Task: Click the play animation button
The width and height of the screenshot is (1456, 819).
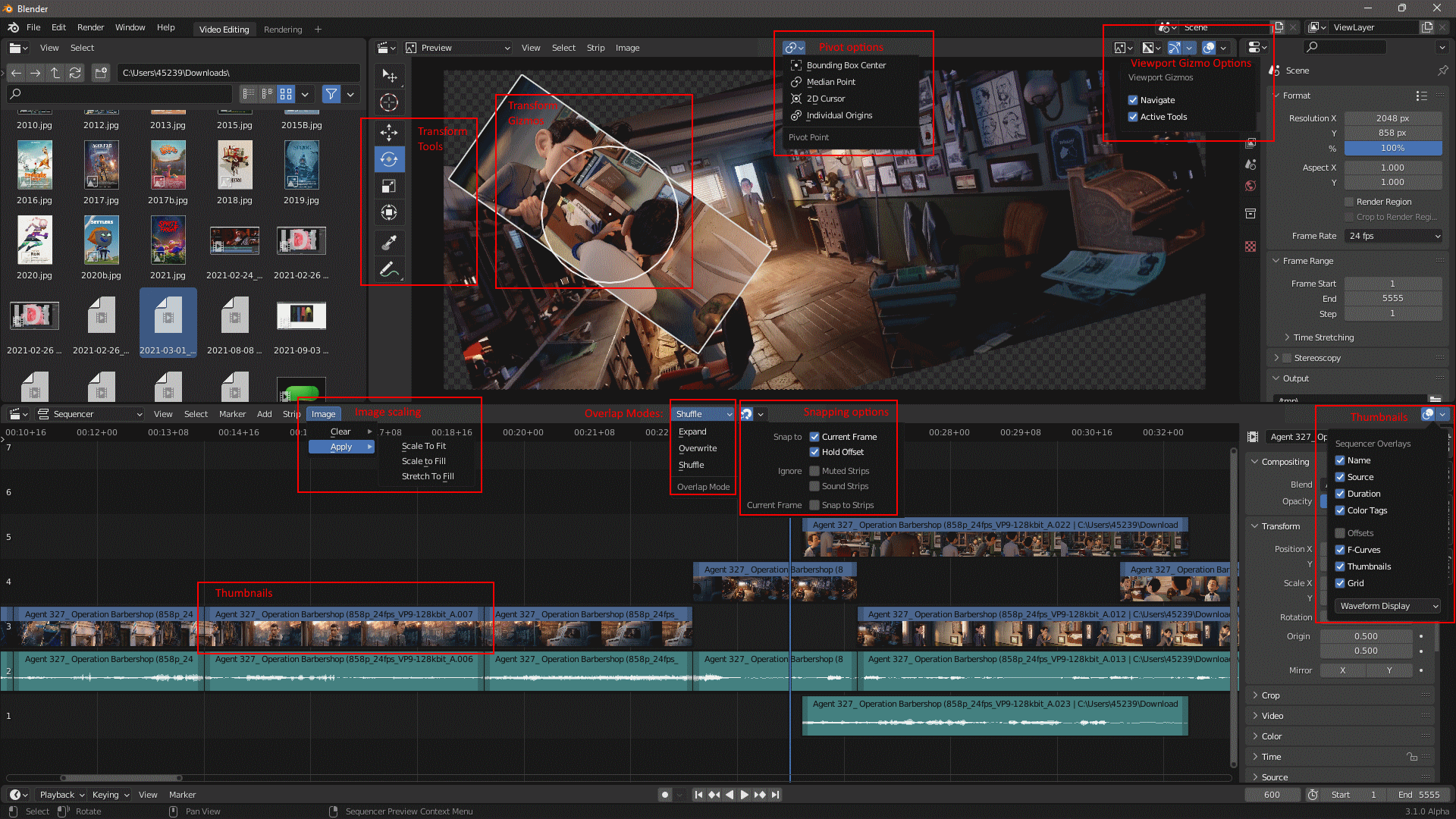Action: [744, 795]
